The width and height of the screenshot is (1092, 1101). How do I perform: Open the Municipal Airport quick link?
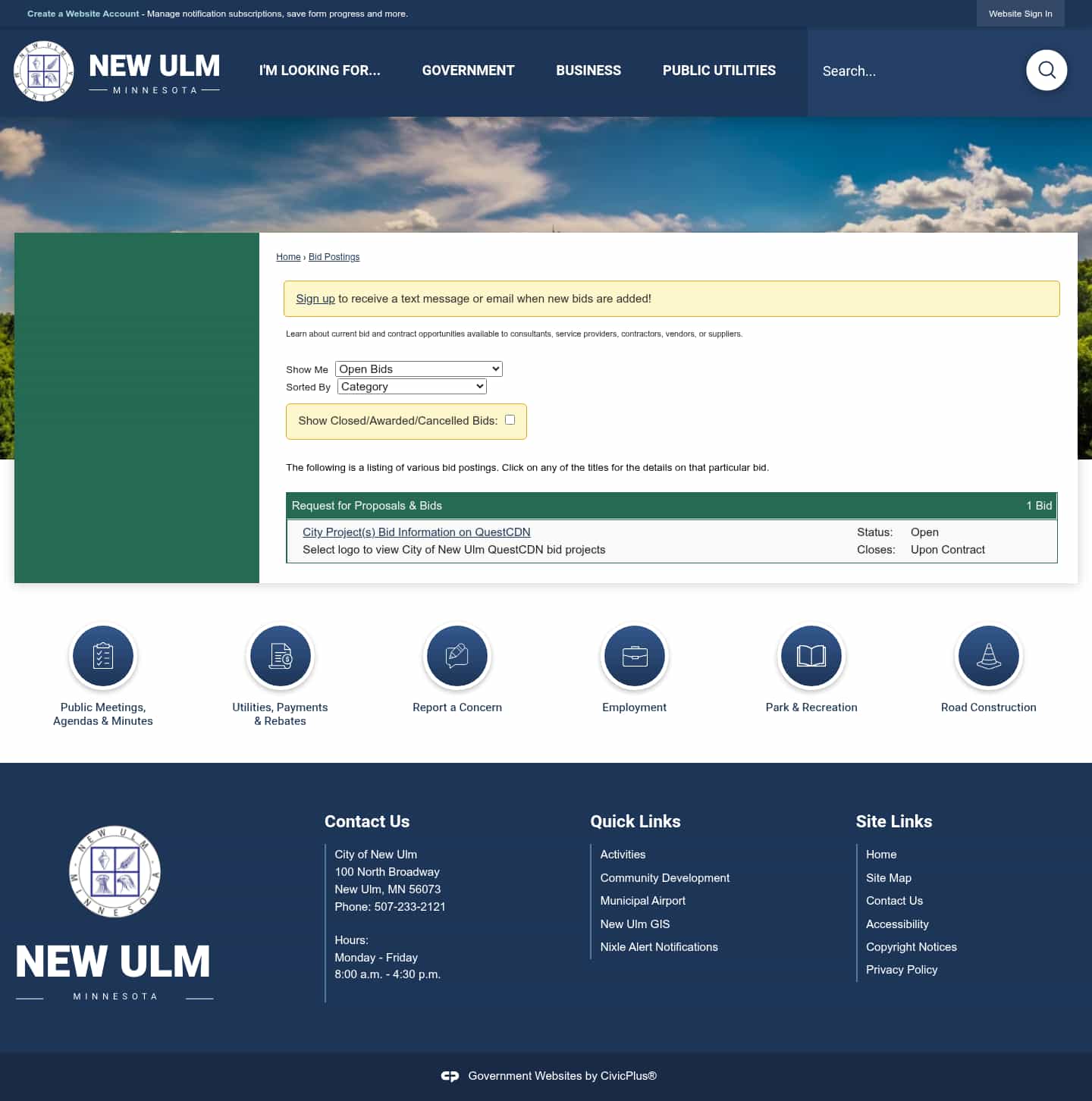point(643,901)
